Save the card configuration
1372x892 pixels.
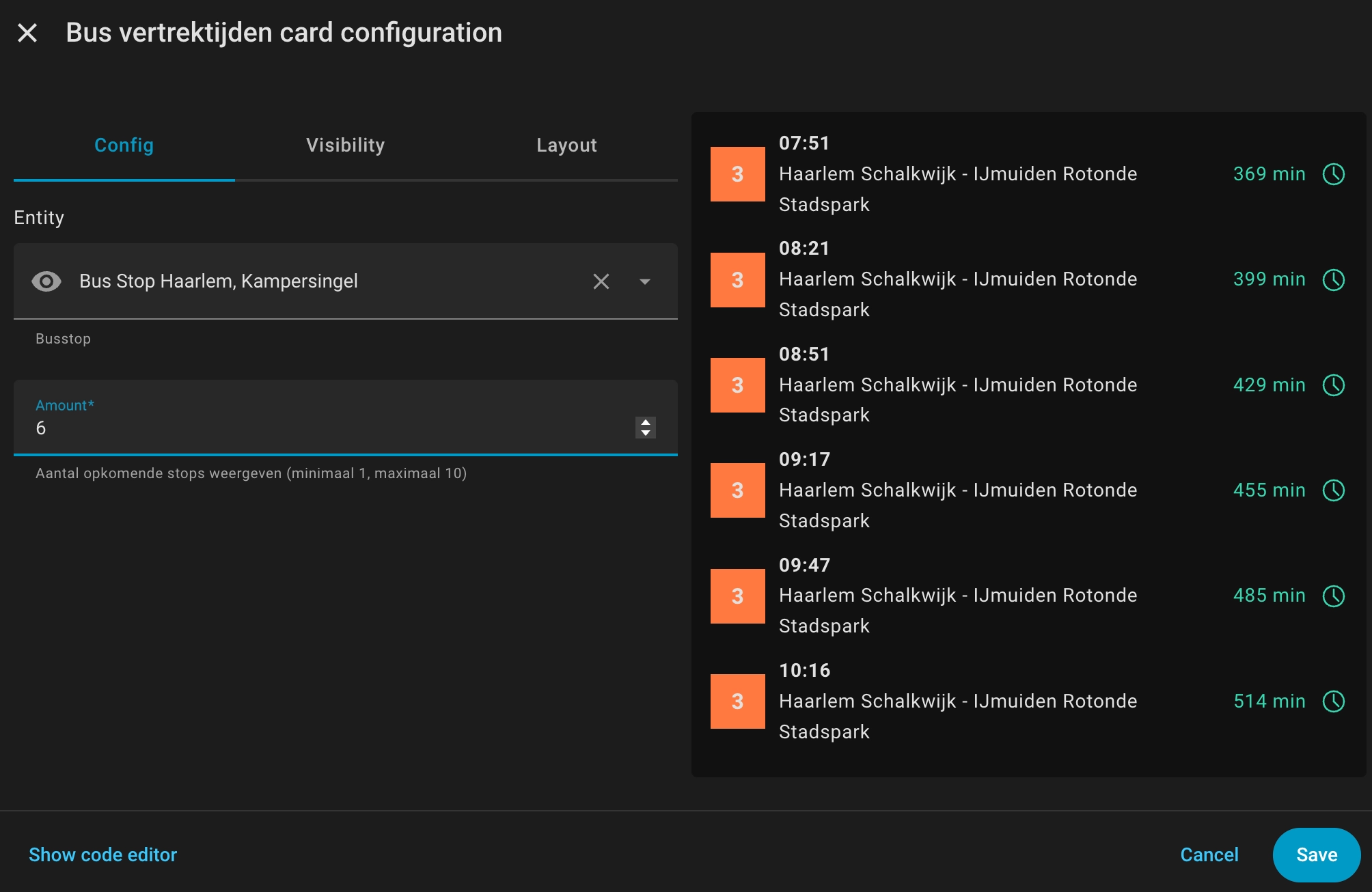tap(1316, 855)
